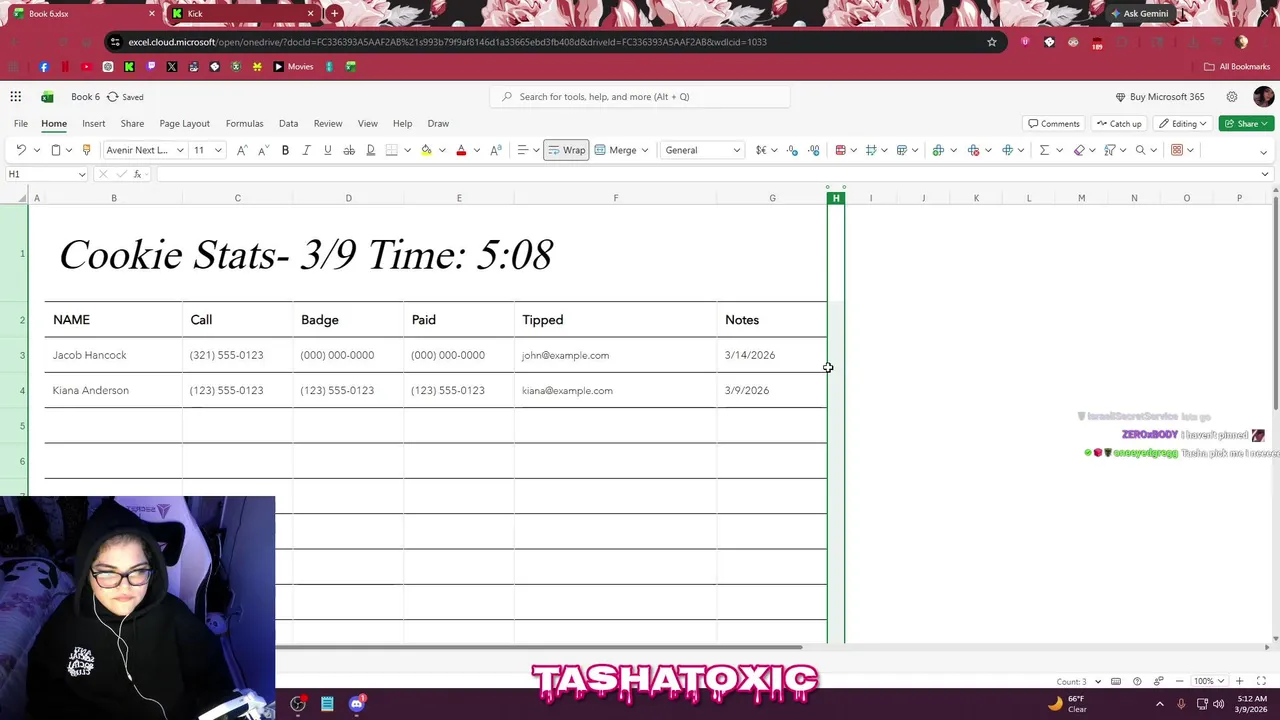The height and width of the screenshot is (720, 1280).
Task: Click the Ask Gemini button in Chrome
Action: coord(1138,14)
